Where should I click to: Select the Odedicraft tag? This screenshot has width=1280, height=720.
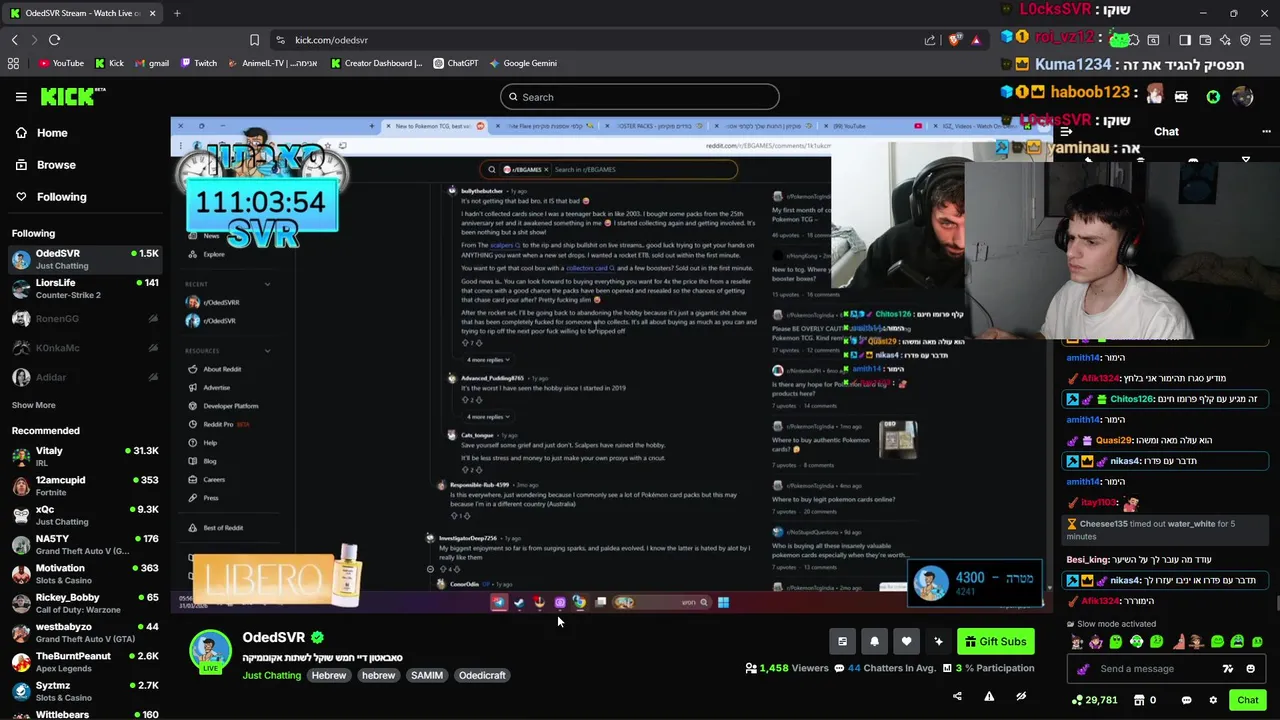click(x=482, y=675)
